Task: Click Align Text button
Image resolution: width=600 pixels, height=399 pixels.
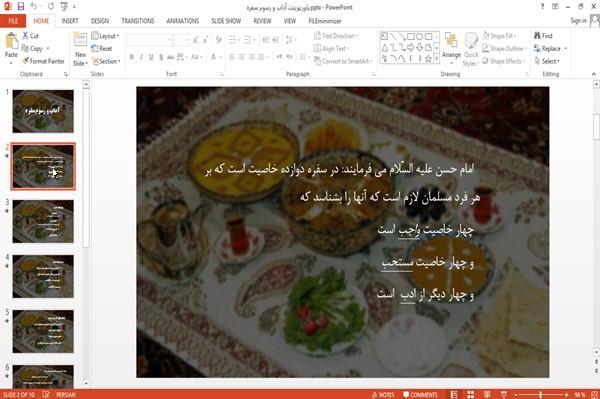Action: pyautogui.click(x=331, y=49)
